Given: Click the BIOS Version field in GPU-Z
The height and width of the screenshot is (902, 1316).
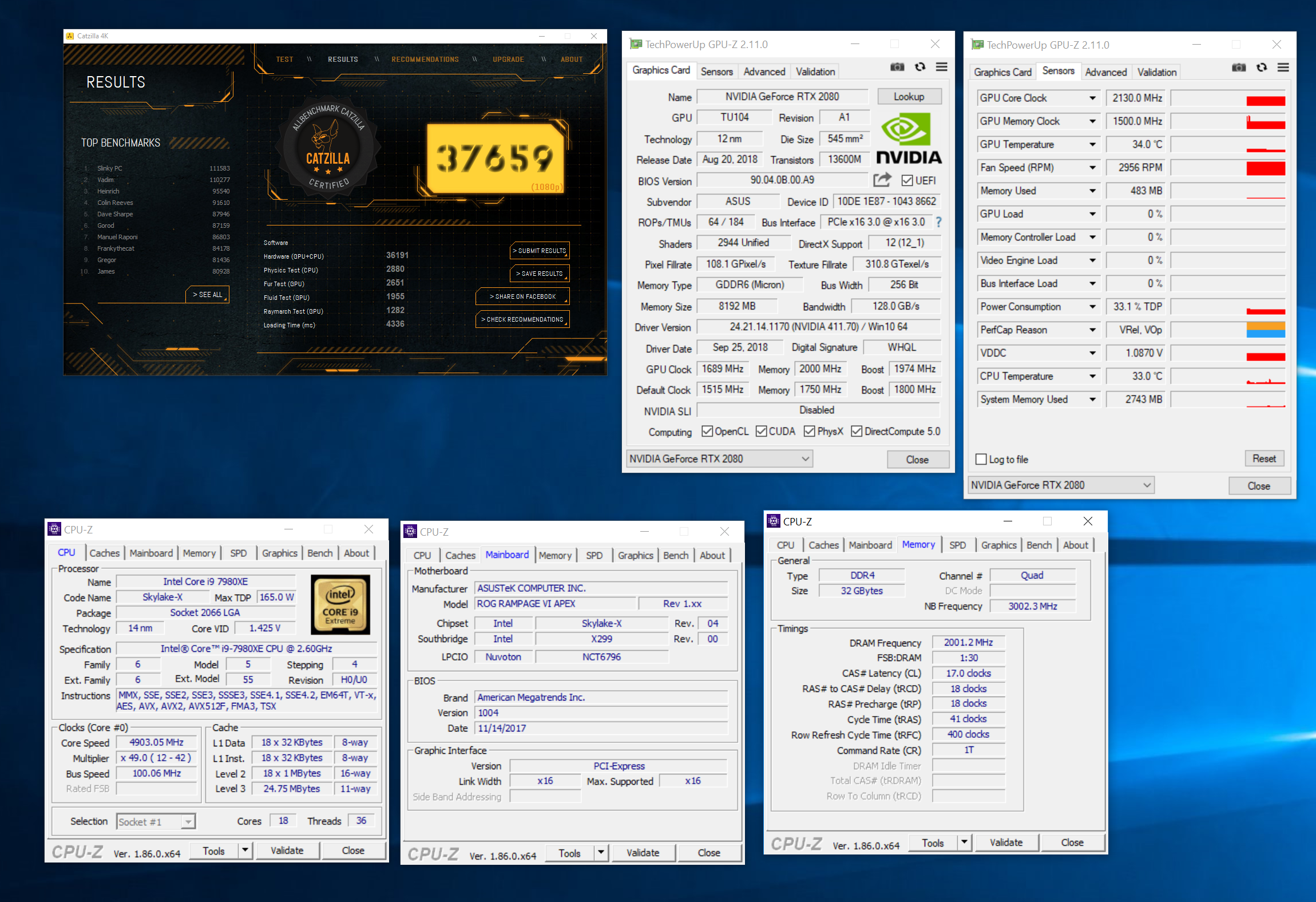Looking at the screenshot, I should tap(782, 180).
